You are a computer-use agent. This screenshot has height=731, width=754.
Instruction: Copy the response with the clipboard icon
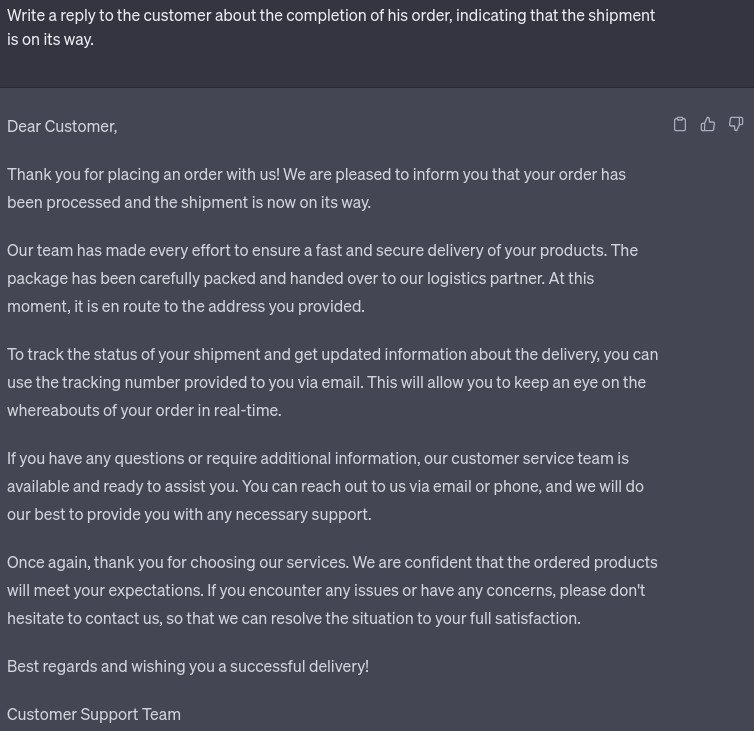point(679,124)
